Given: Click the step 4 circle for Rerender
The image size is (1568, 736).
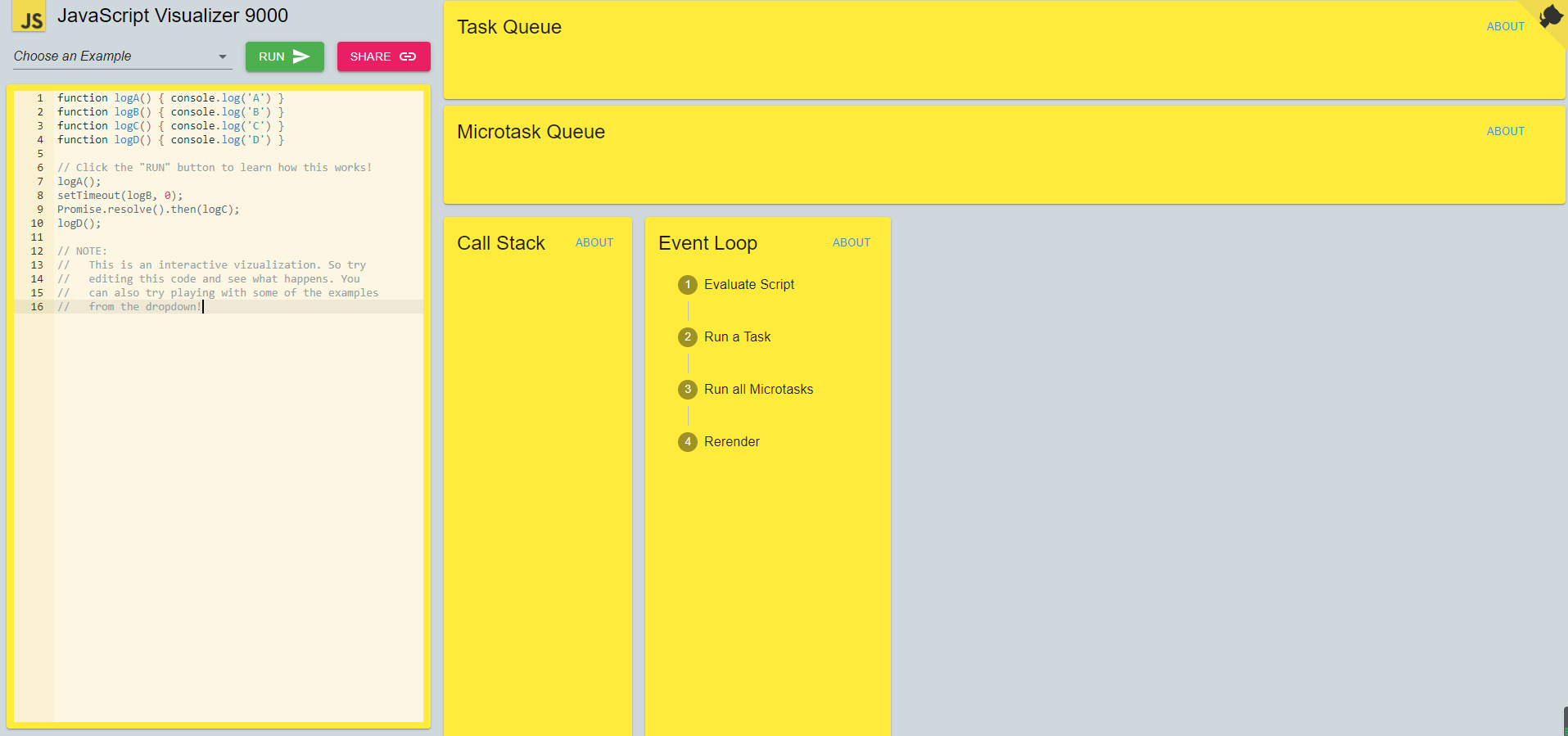Looking at the screenshot, I should [688, 442].
